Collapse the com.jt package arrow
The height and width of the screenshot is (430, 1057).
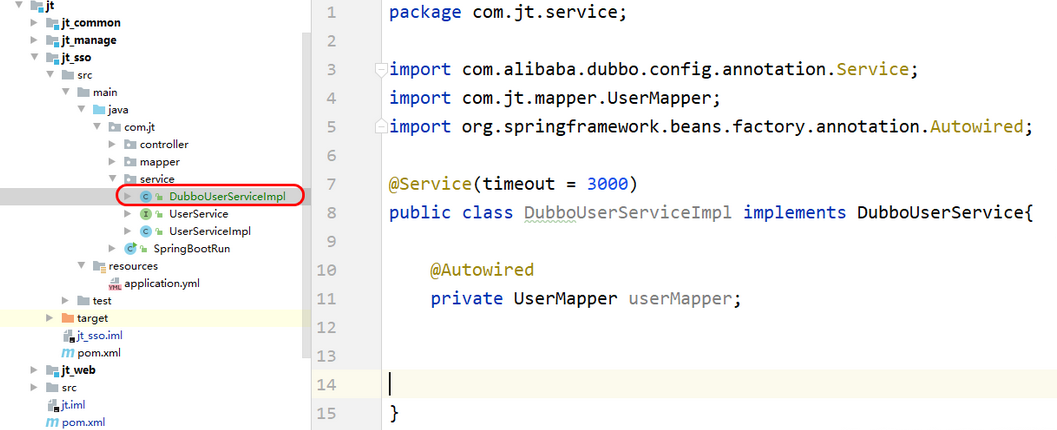[x=96, y=127]
